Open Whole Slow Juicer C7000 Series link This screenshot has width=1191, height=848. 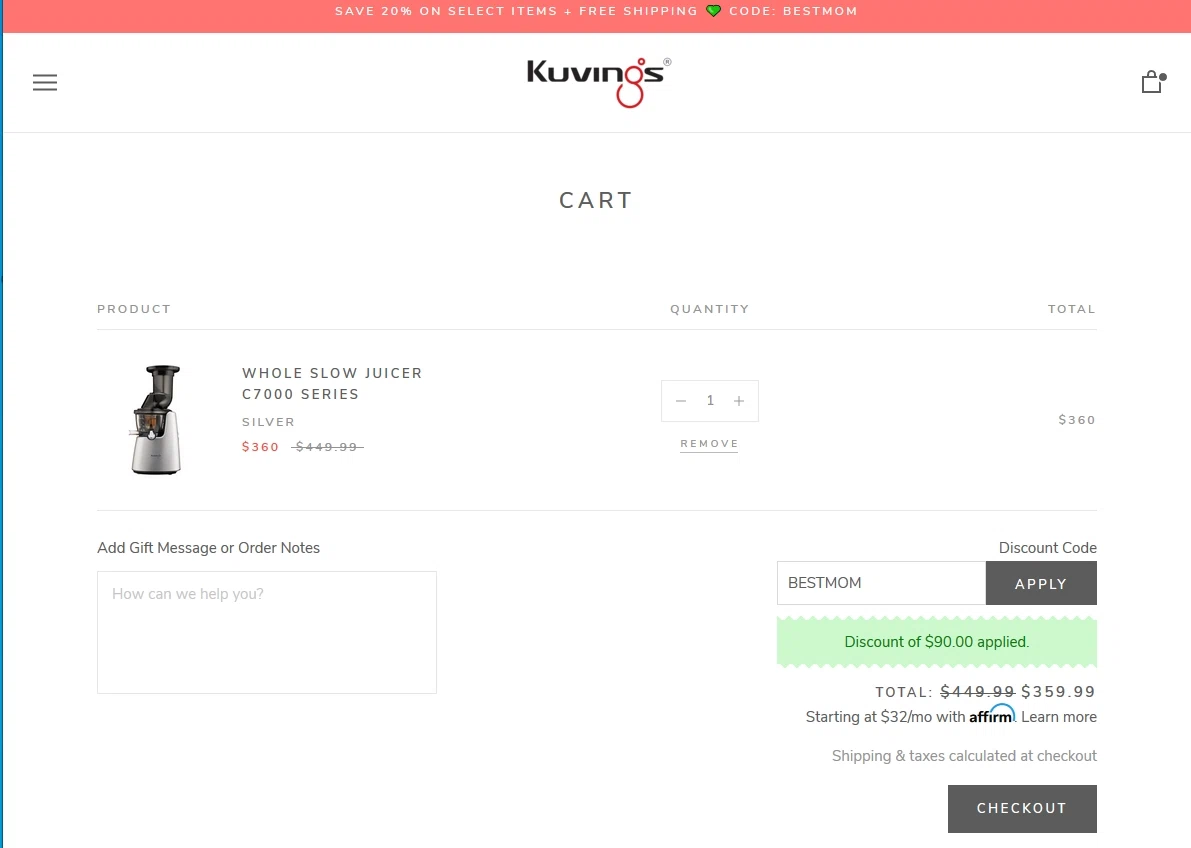[332, 384]
